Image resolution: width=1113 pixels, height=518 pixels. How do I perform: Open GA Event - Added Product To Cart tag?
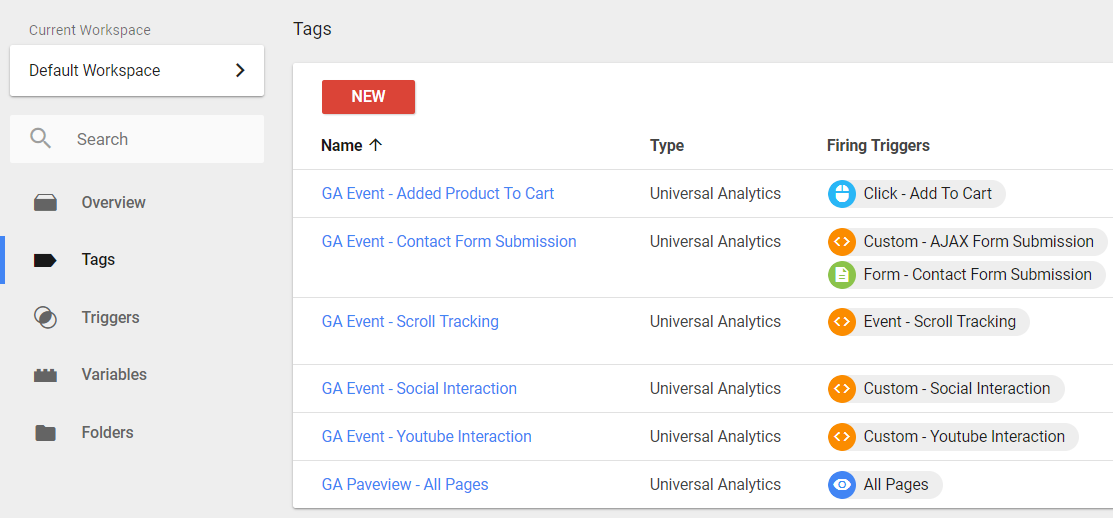click(437, 194)
